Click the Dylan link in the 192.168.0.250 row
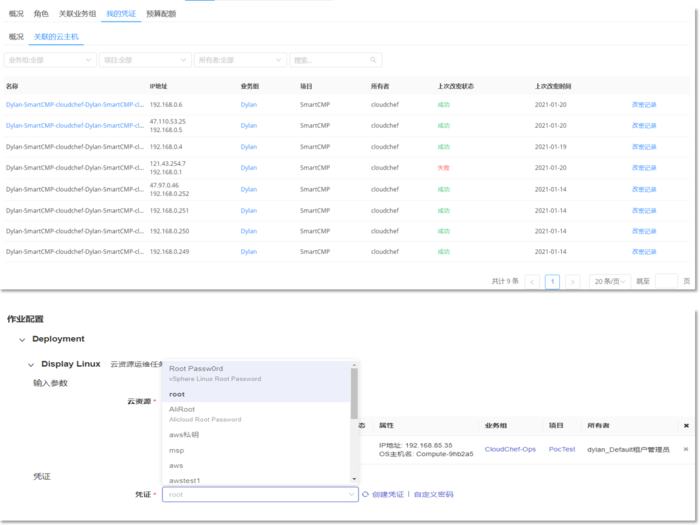Screen dimensions: 700x525 (x=249, y=231)
